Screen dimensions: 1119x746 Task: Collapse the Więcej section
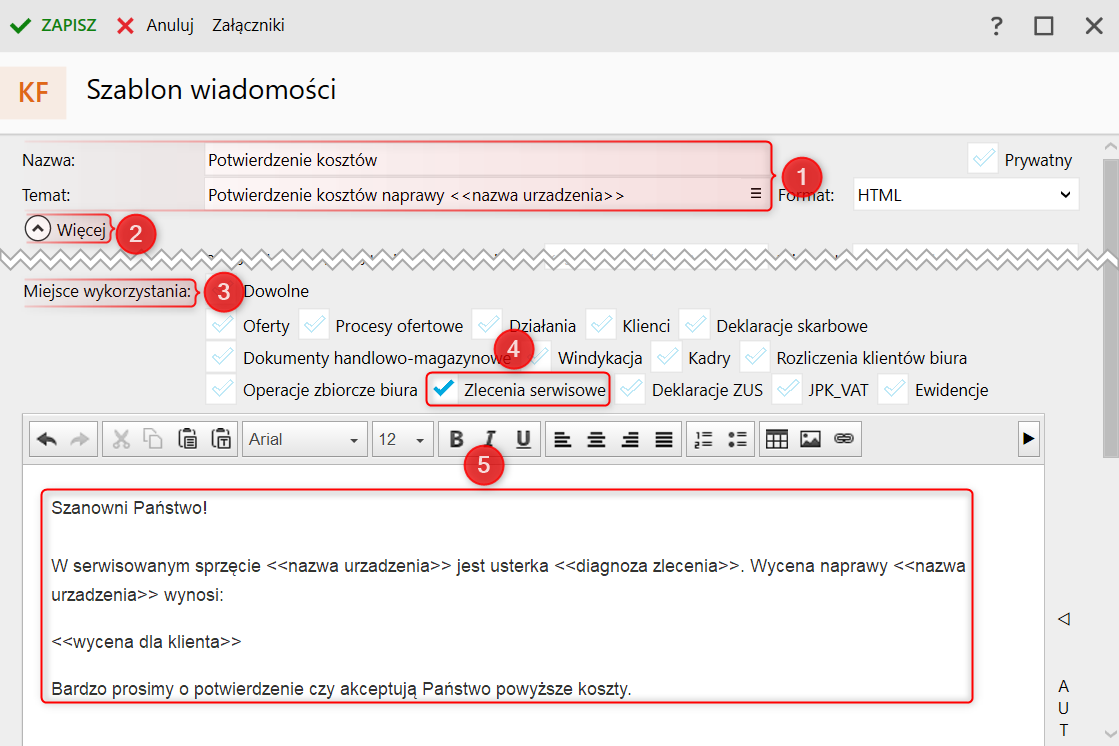click(x=38, y=229)
